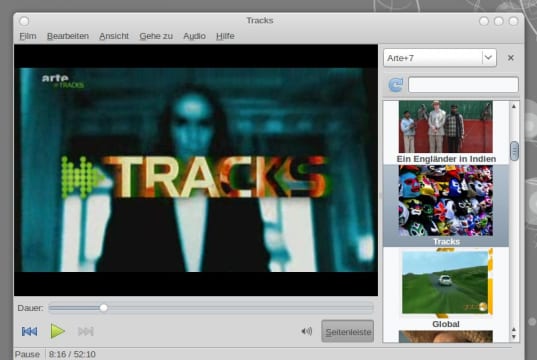
Task: Click the video playback area
Action: coord(196,170)
